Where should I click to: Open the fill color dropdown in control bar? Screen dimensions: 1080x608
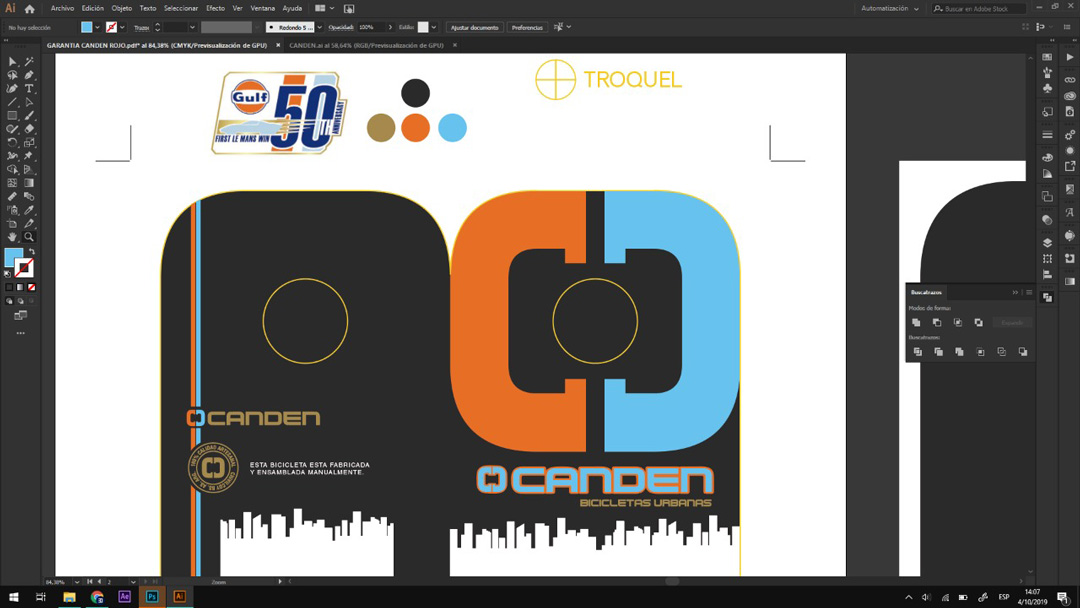tap(97, 28)
